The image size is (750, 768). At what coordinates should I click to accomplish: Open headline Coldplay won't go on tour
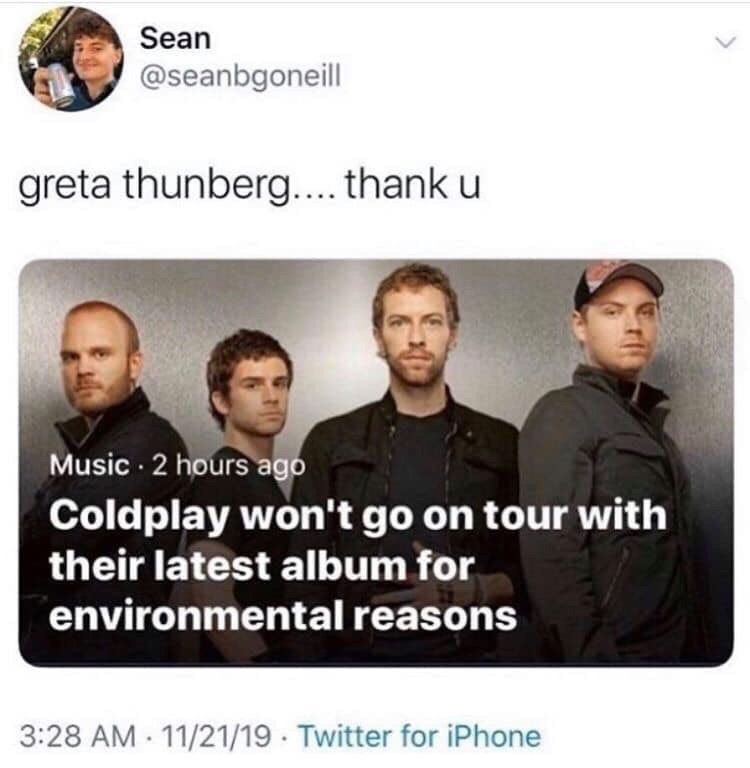(x=358, y=517)
